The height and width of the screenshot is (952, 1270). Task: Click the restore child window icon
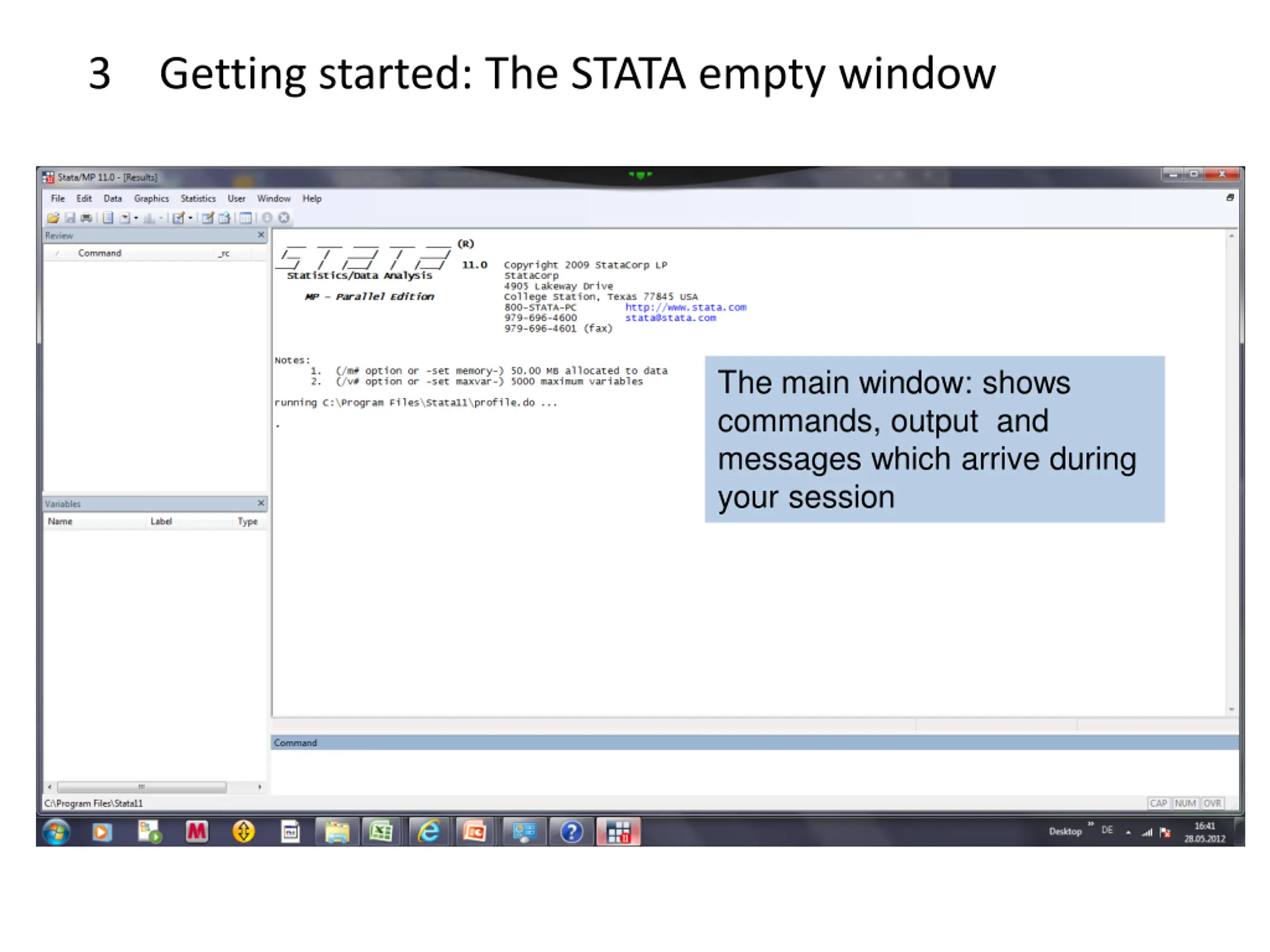(1230, 197)
